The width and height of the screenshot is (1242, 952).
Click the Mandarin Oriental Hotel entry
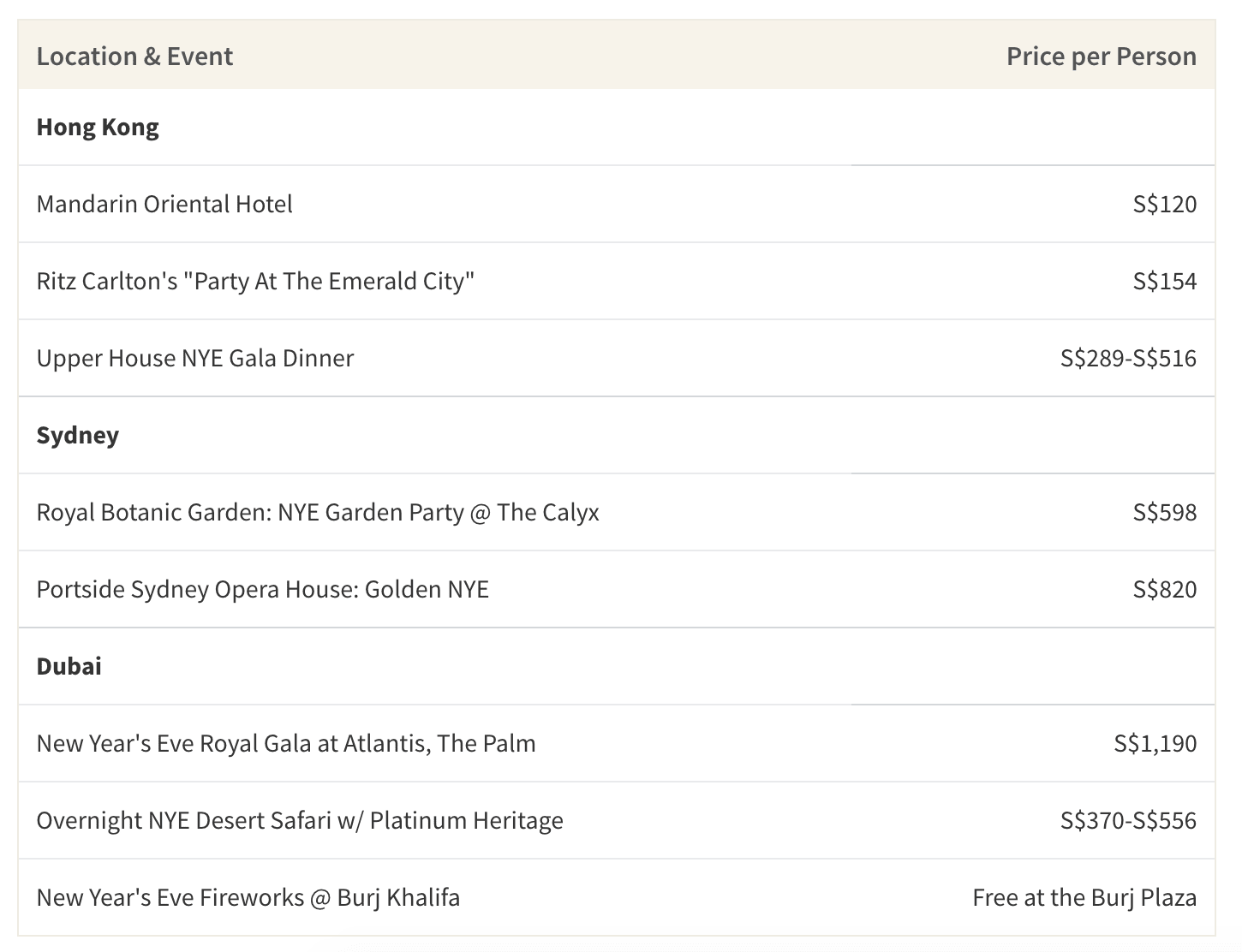point(164,205)
